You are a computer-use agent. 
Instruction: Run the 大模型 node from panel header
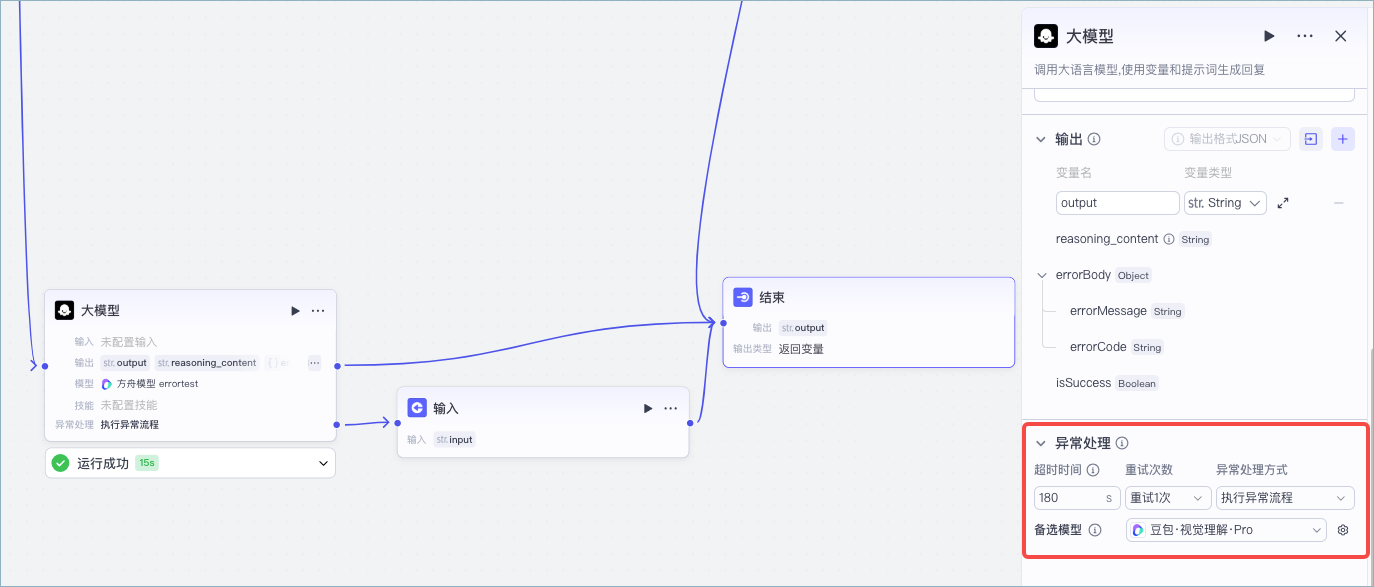coord(1269,36)
